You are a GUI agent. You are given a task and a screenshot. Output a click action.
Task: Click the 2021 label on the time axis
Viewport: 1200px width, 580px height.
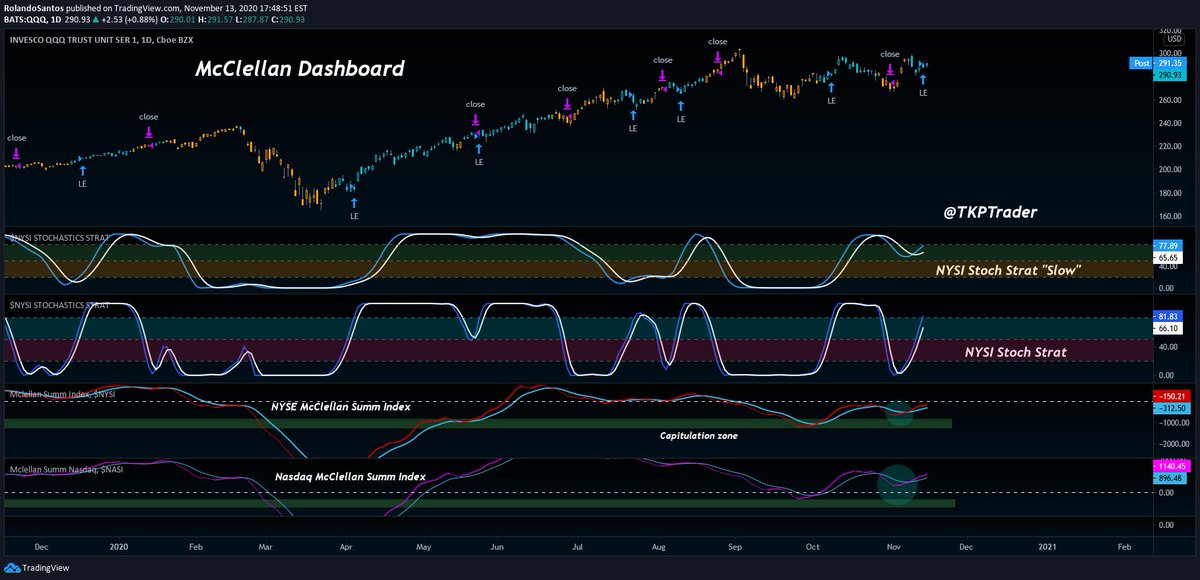point(1046,547)
